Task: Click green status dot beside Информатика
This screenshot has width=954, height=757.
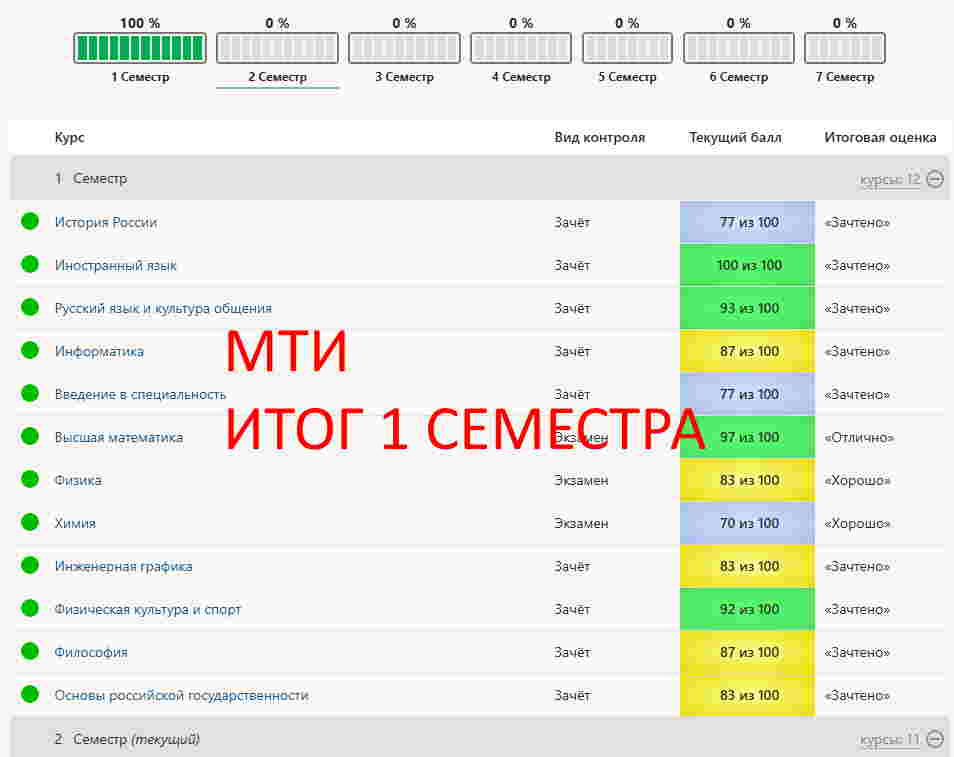Action: [30, 351]
